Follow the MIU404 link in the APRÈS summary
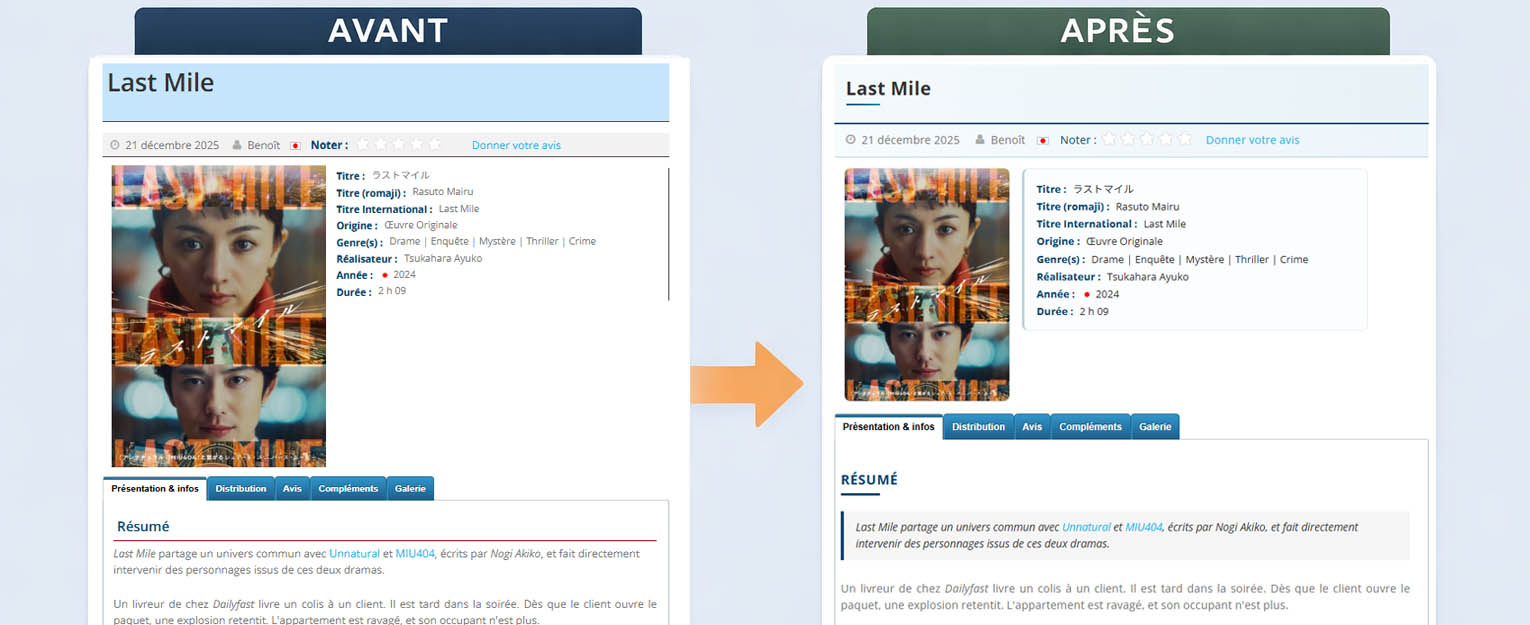This screenshot has height=625, width=1530. click(1143, 527)
